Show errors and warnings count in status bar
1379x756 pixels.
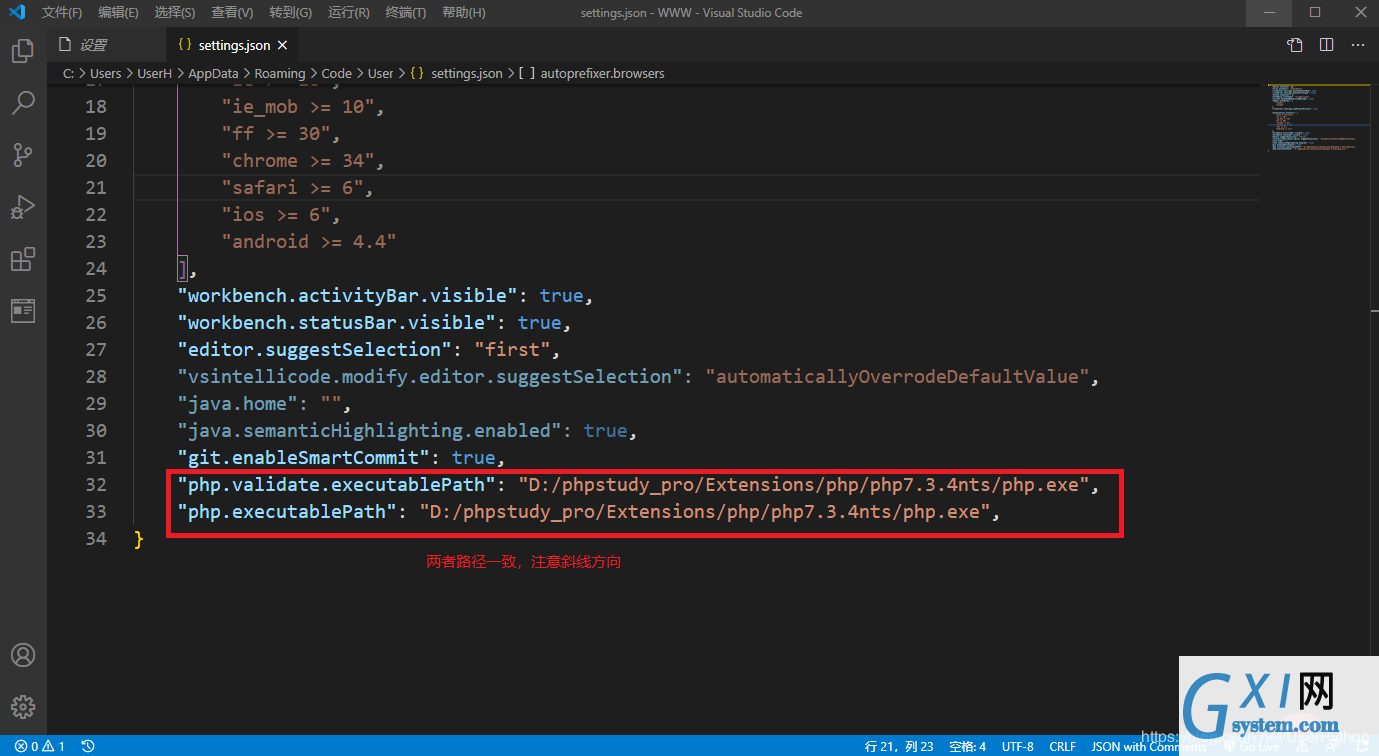pyautogui.click(x=40, y=746)
